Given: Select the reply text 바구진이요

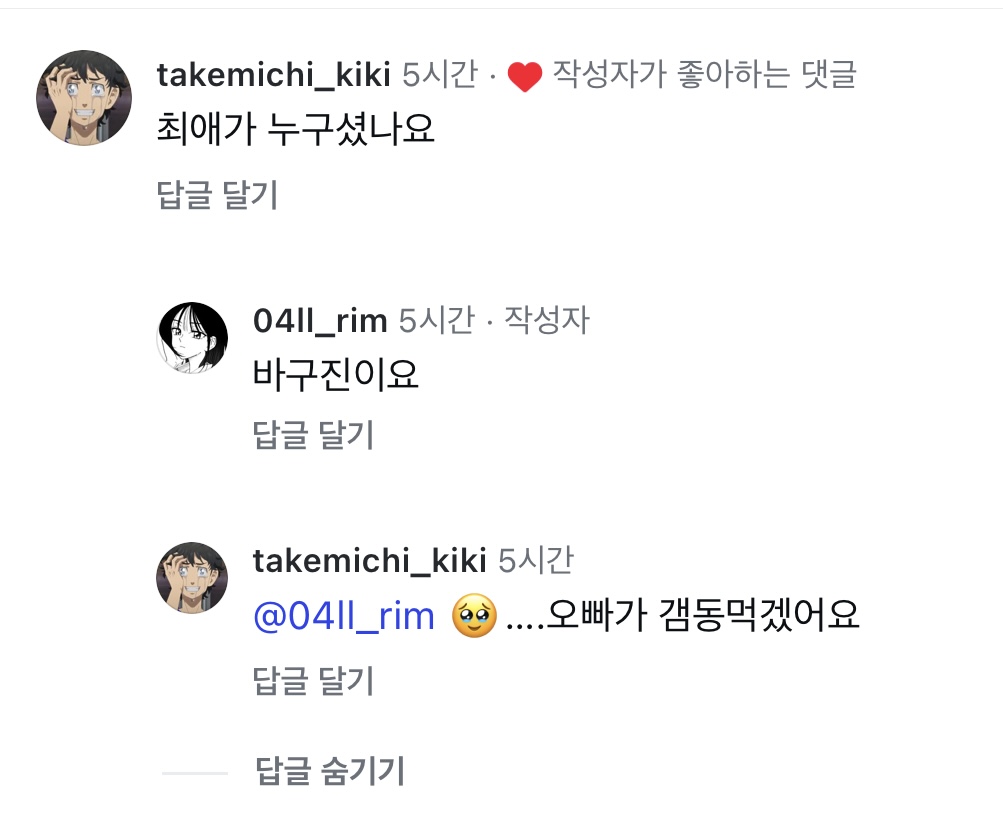Looking at the screenshot, I should click(x=336, y=375).
